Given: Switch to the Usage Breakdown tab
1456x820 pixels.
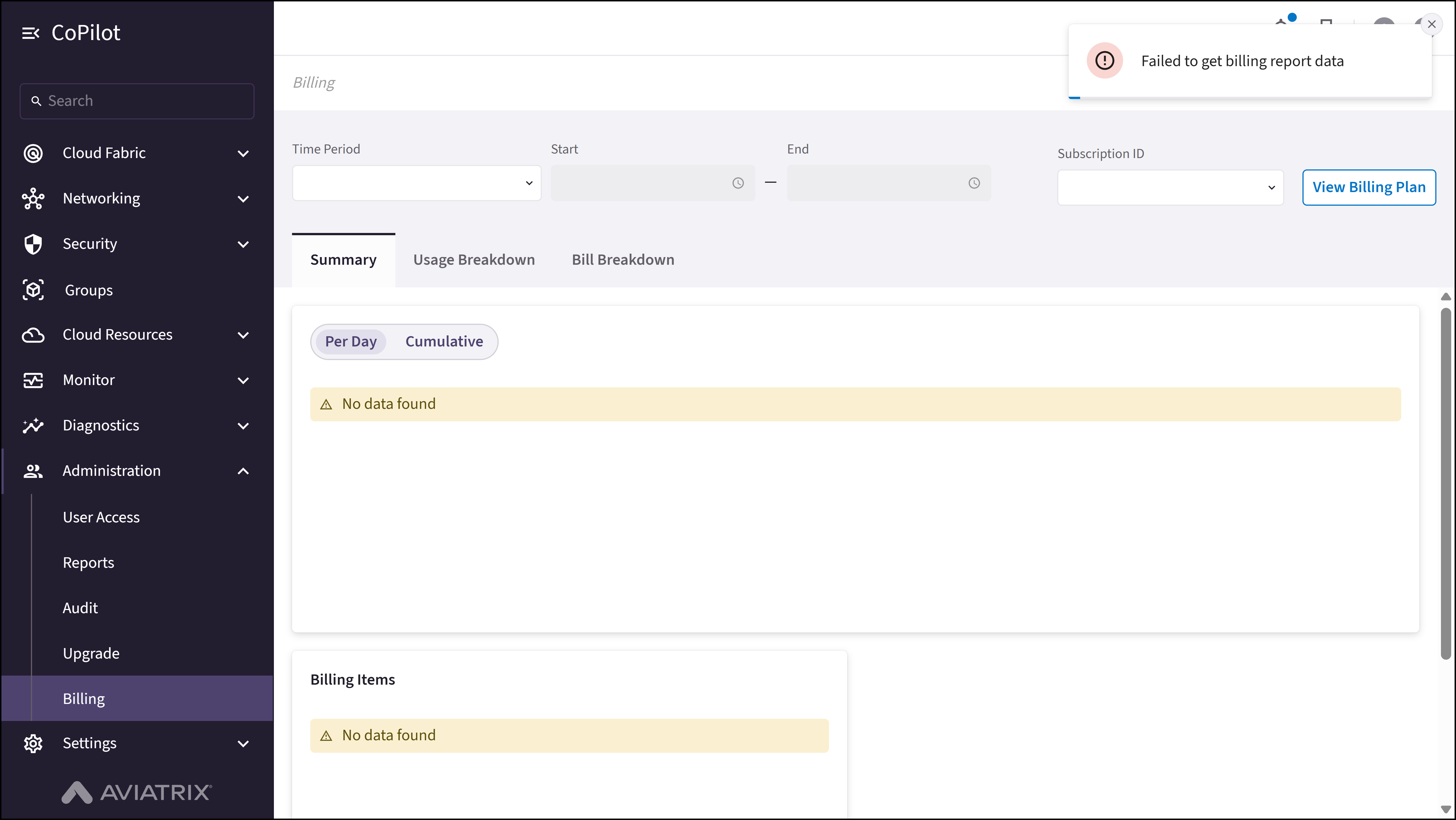Looking at the screenshot, I should tap(474, 259).
